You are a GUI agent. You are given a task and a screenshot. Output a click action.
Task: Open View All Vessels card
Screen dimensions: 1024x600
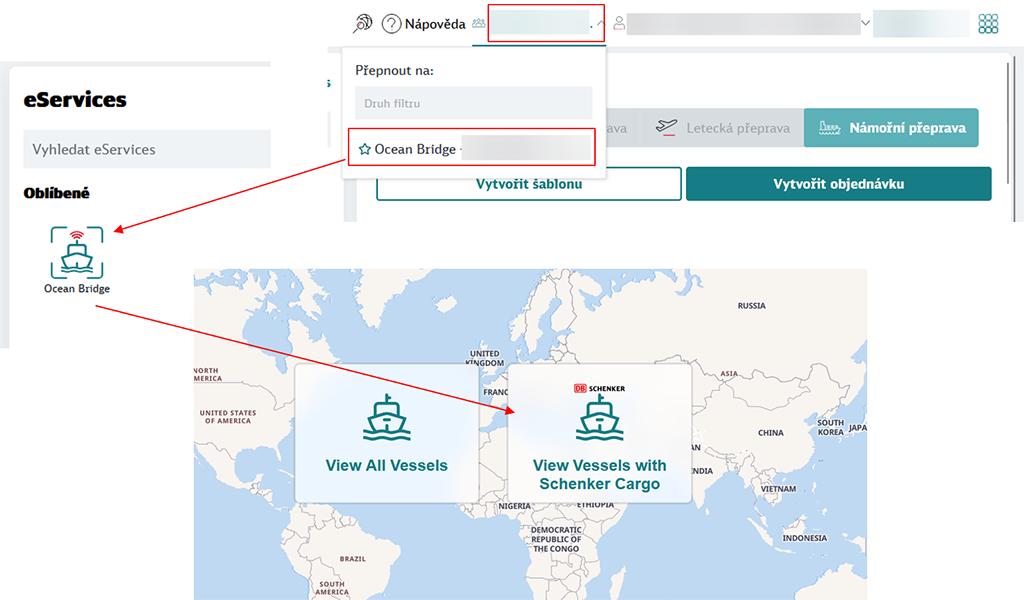387,434
